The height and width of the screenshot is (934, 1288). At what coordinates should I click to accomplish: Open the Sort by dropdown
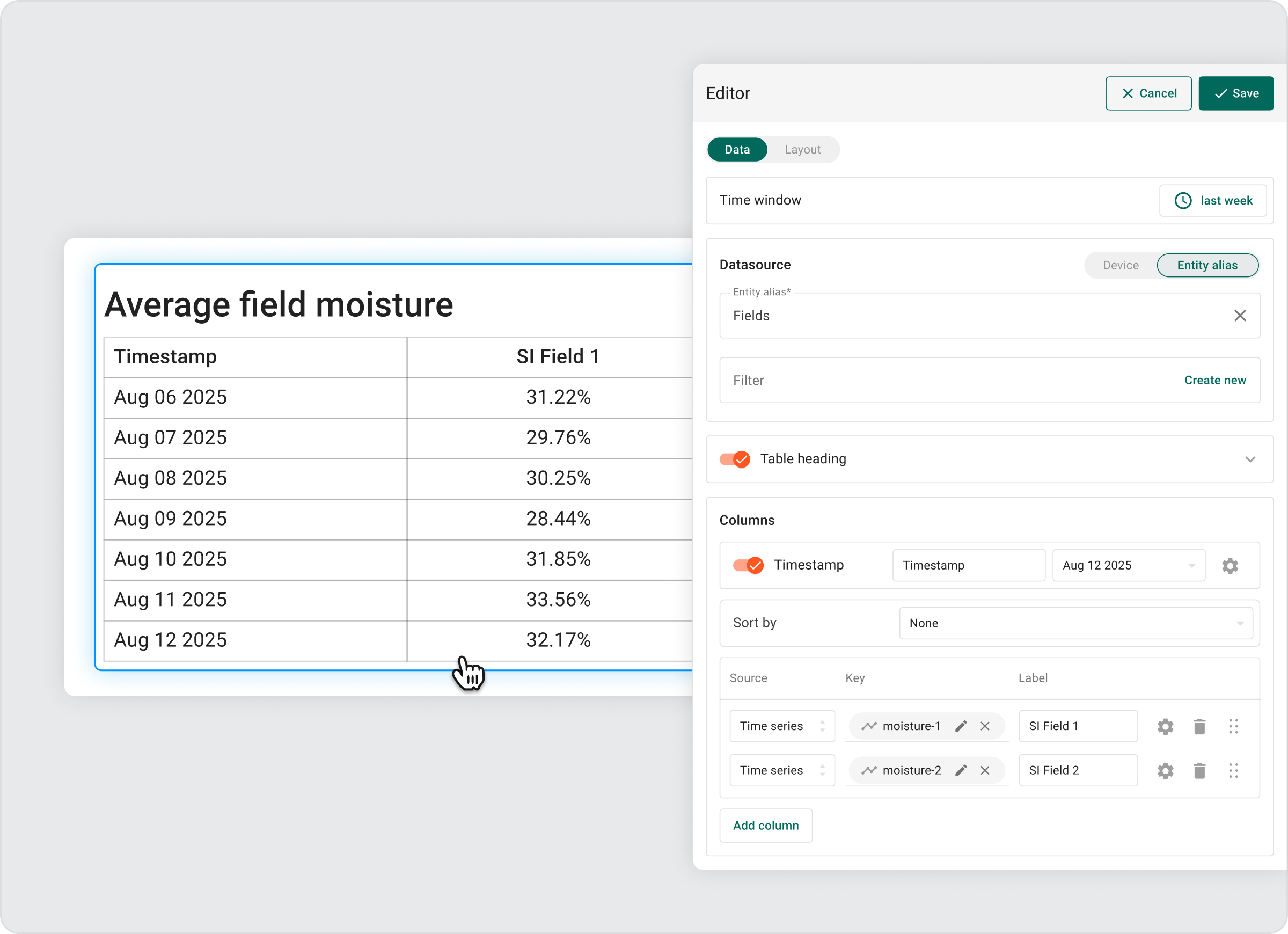1075,623
